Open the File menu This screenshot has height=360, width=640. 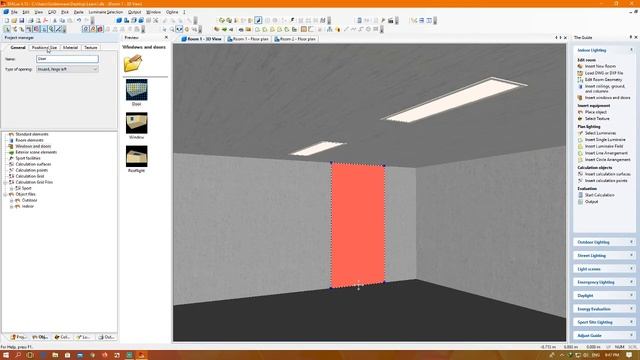14,12
